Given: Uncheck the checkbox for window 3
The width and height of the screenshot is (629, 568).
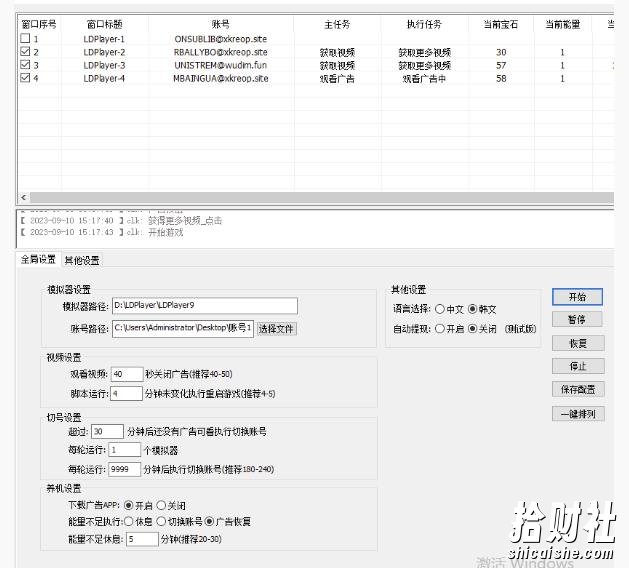Looking at the screenshot, I should tap(25, 65).
